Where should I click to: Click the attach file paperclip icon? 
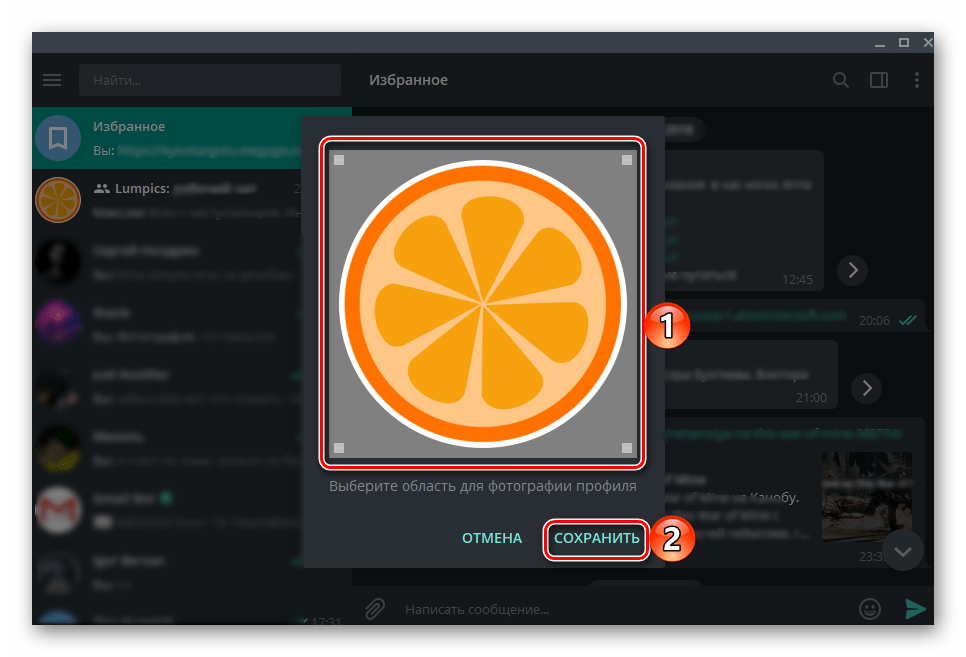click(x=375, y=609)
